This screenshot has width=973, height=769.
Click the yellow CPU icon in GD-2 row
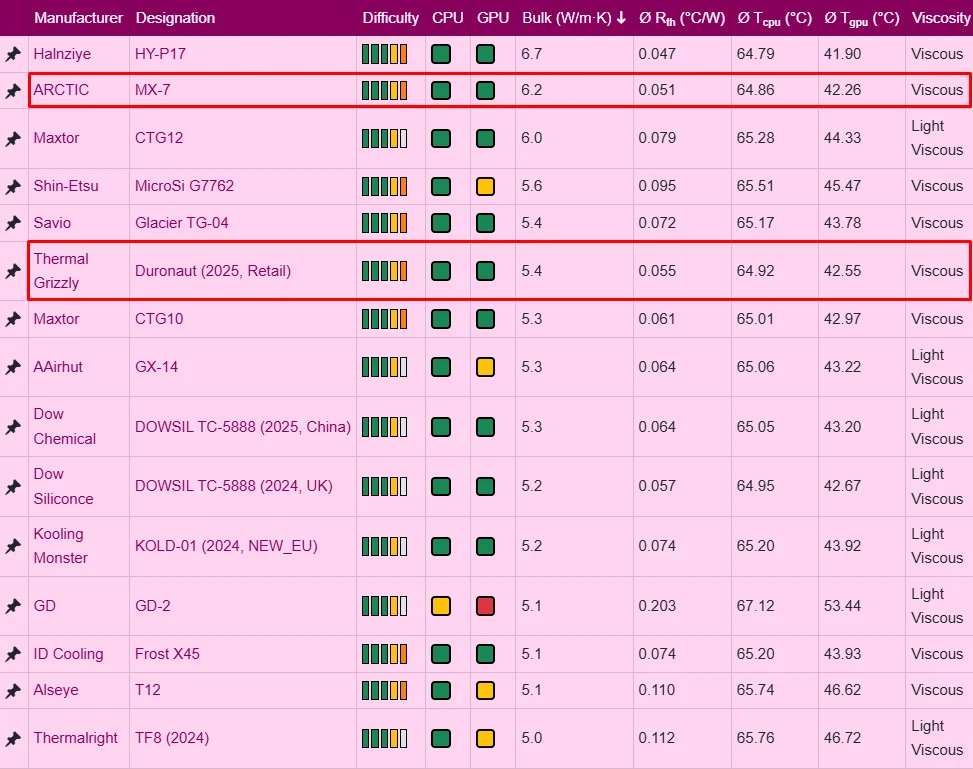click(x=440, y=606)
